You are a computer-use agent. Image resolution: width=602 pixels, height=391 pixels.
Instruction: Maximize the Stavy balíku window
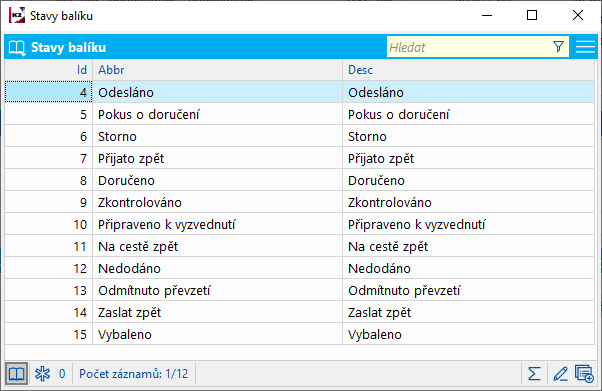tap(532, 15)
